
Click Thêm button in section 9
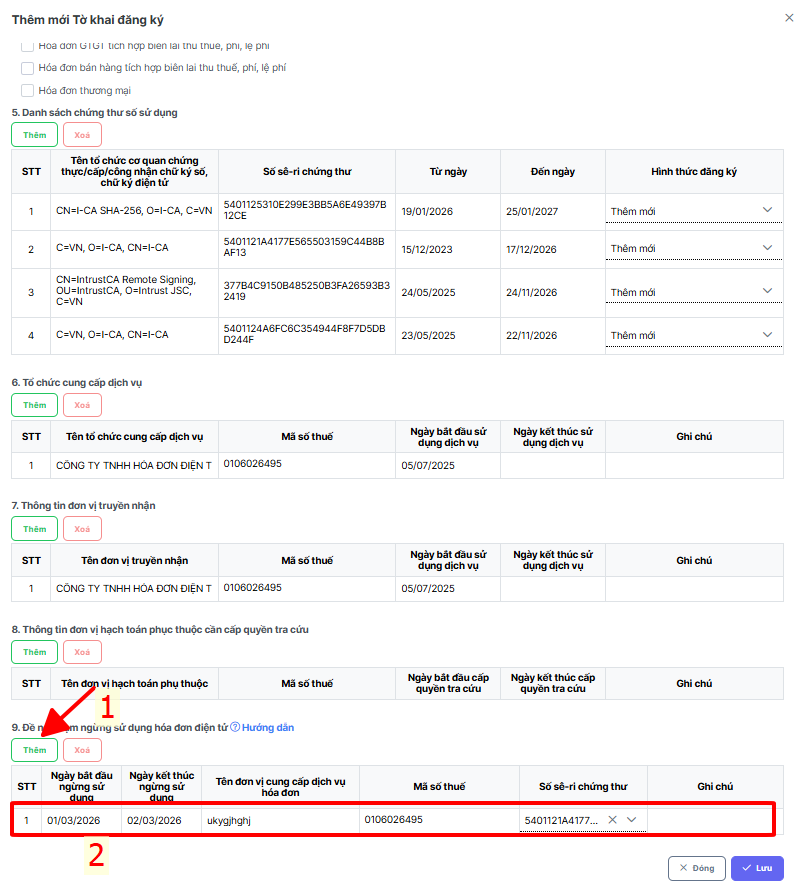click(x=35, y=750)
